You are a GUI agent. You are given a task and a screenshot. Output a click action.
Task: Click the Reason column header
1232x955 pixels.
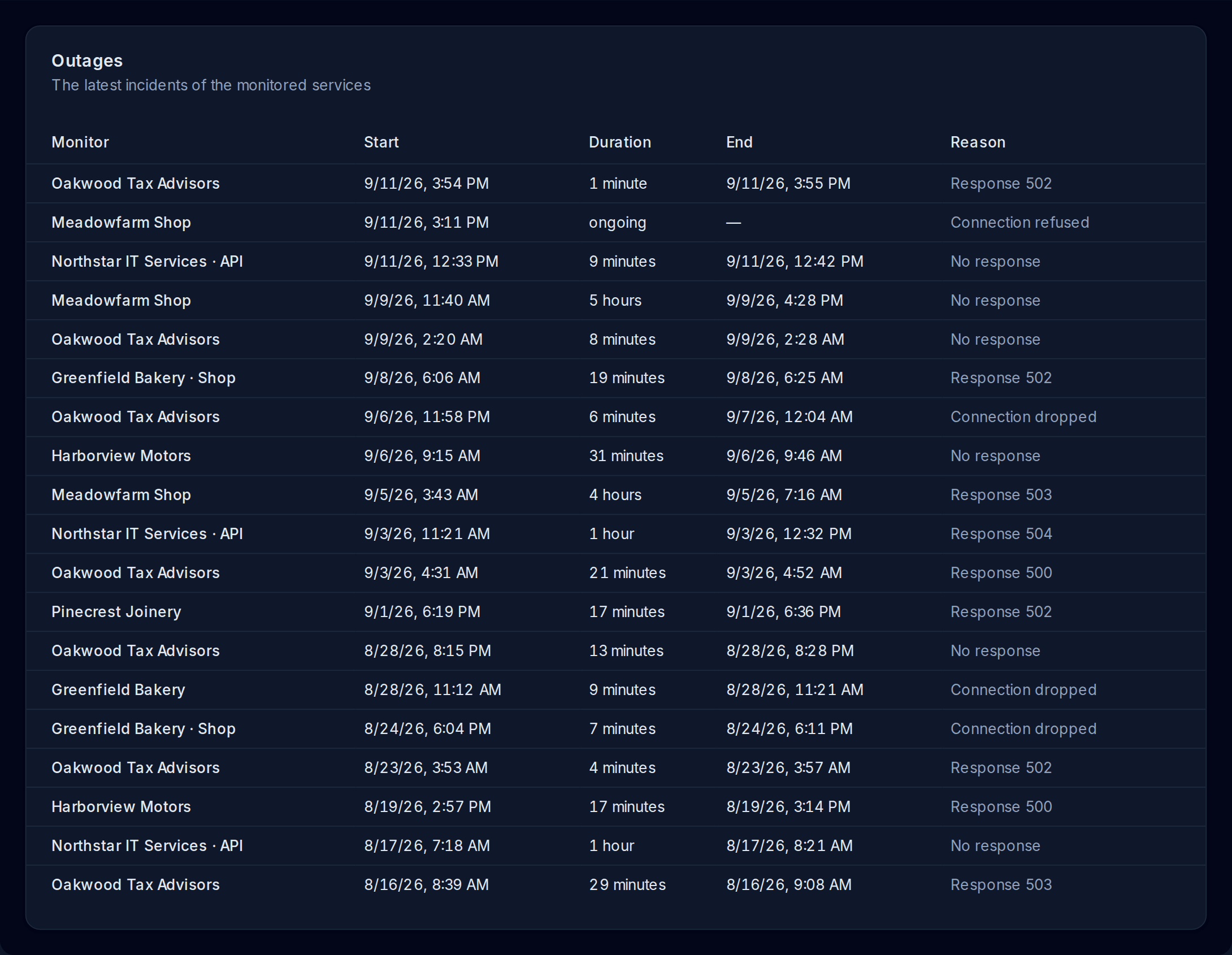(x=978, y=142)
